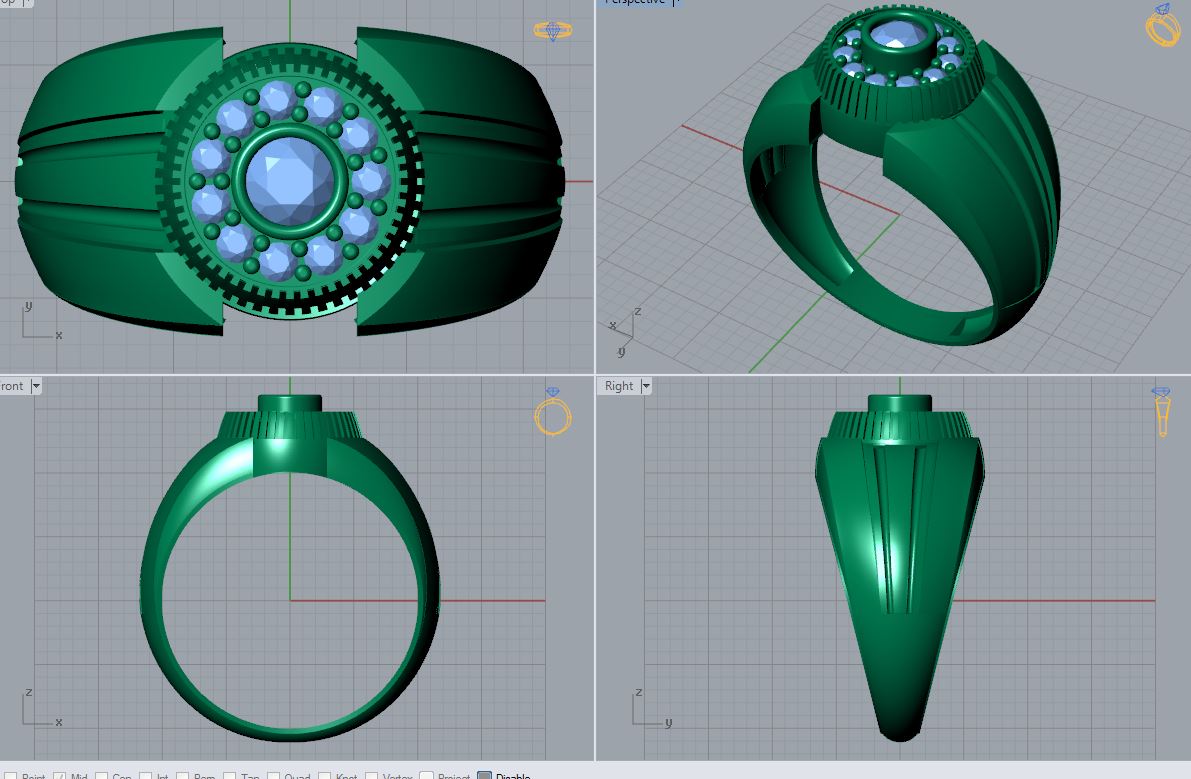
Task: Enable the Tan object snap checkbox
Action: pyautogui.click(x=229, y=776)
